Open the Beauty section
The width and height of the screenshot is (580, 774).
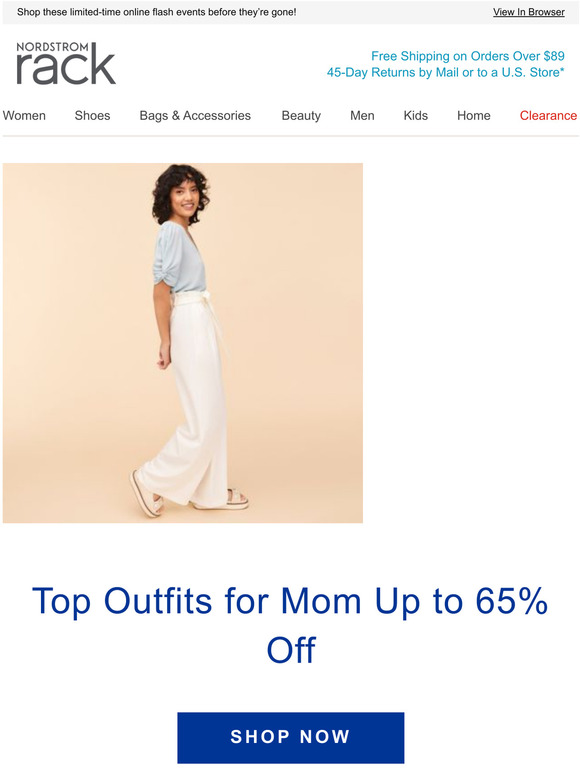click(x=301, y=116)
